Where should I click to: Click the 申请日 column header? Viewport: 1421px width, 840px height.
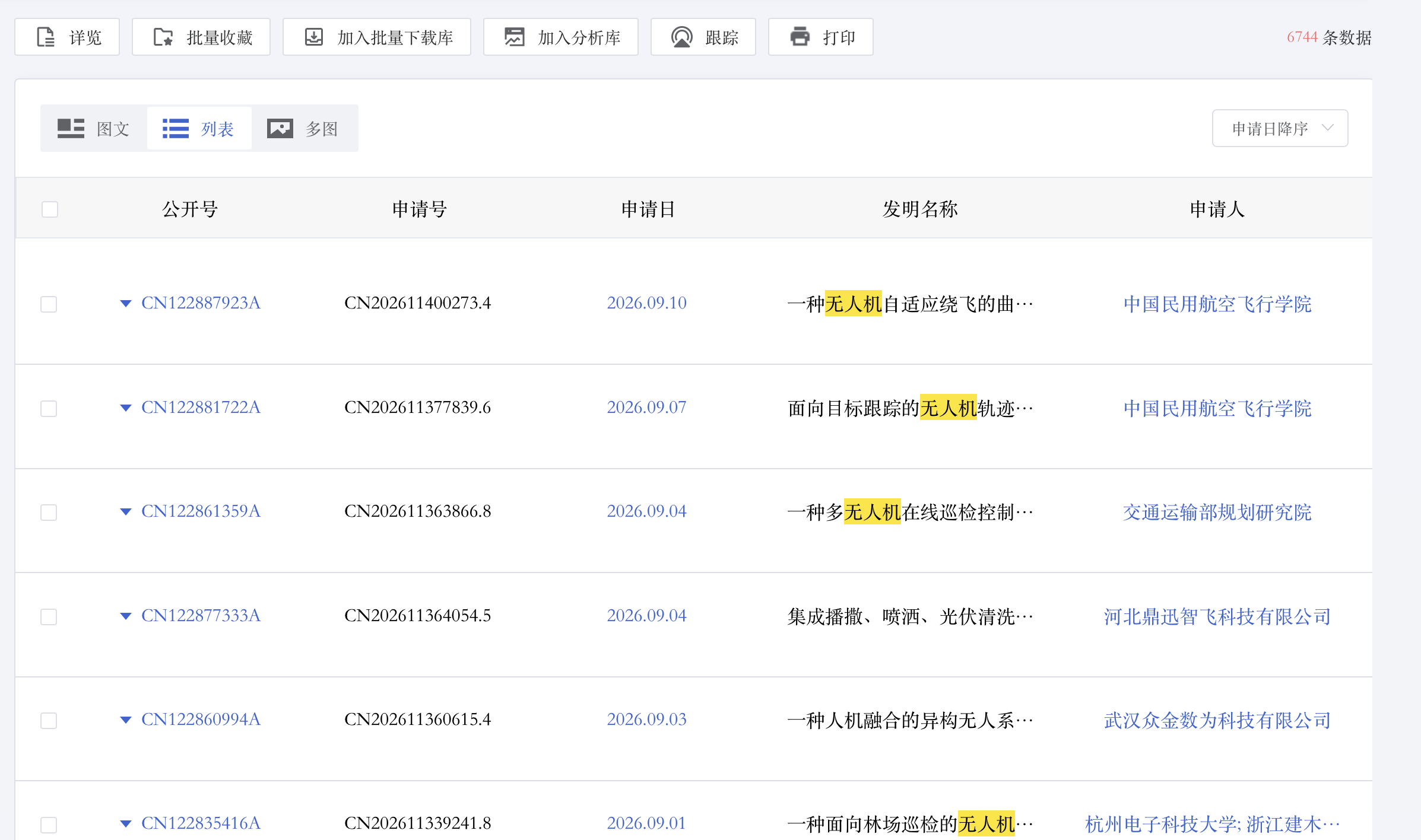point(648,209)
